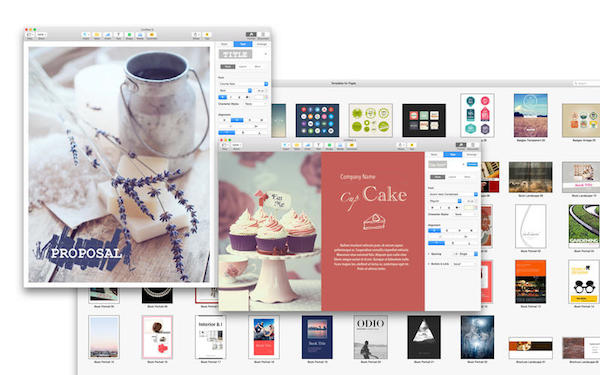The image size is (600, 375).
Task: Click the yellow Tips icon in the Proposal window toolbar
Action: click(207, 35)
